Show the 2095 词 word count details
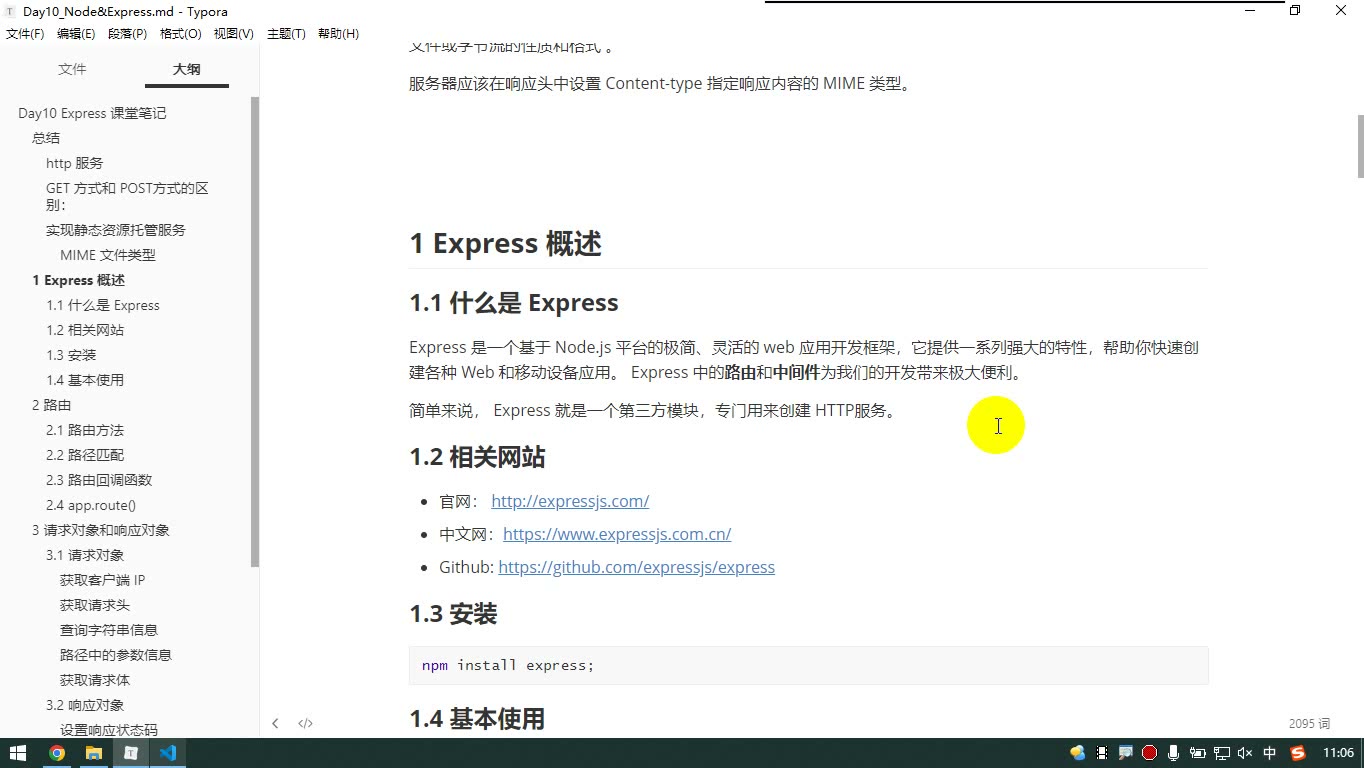The width and height of the screenshot is (1364, 768). coord(1309,723)
